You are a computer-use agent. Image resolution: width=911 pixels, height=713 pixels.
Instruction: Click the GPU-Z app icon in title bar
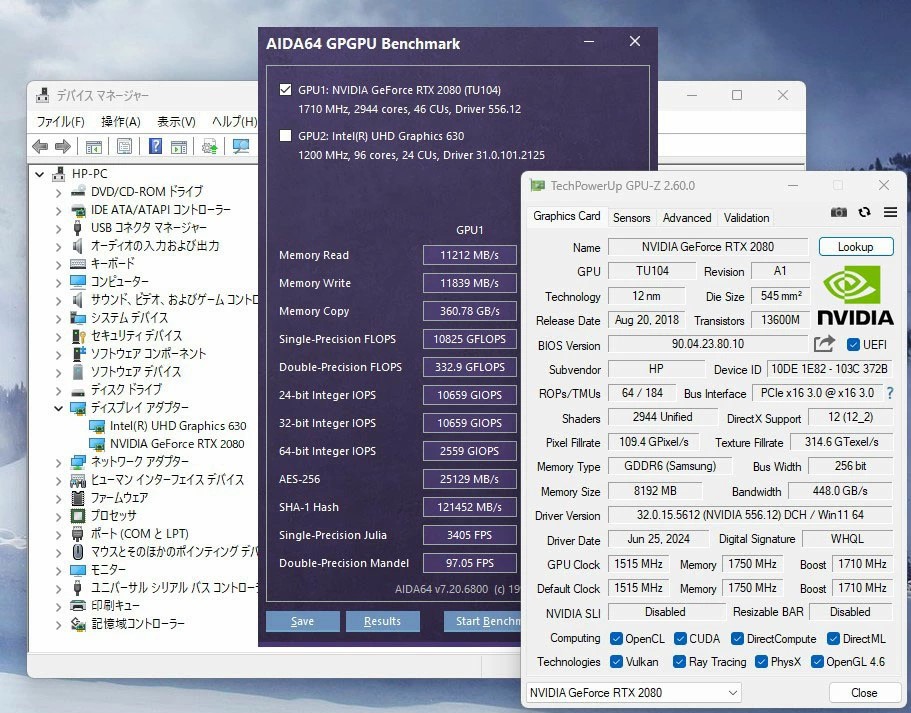click(537, 186)
